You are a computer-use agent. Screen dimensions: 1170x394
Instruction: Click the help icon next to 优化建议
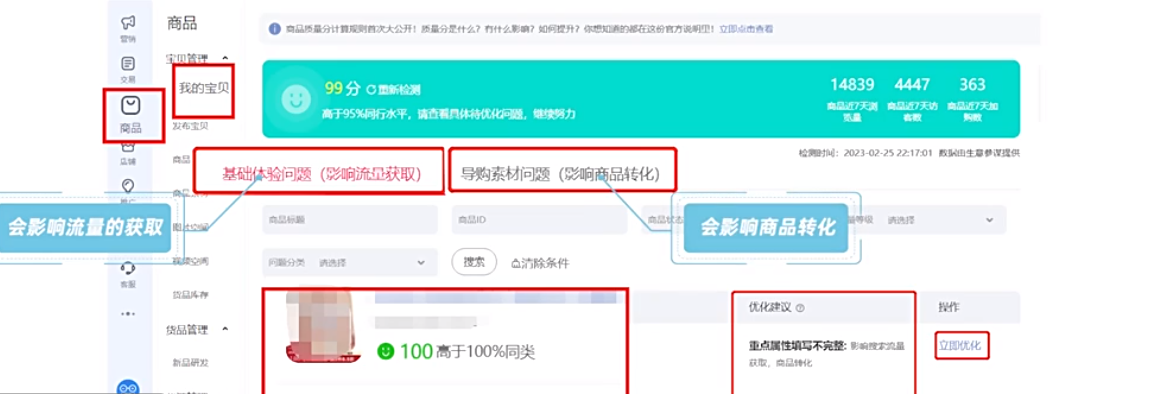[801, 308]
